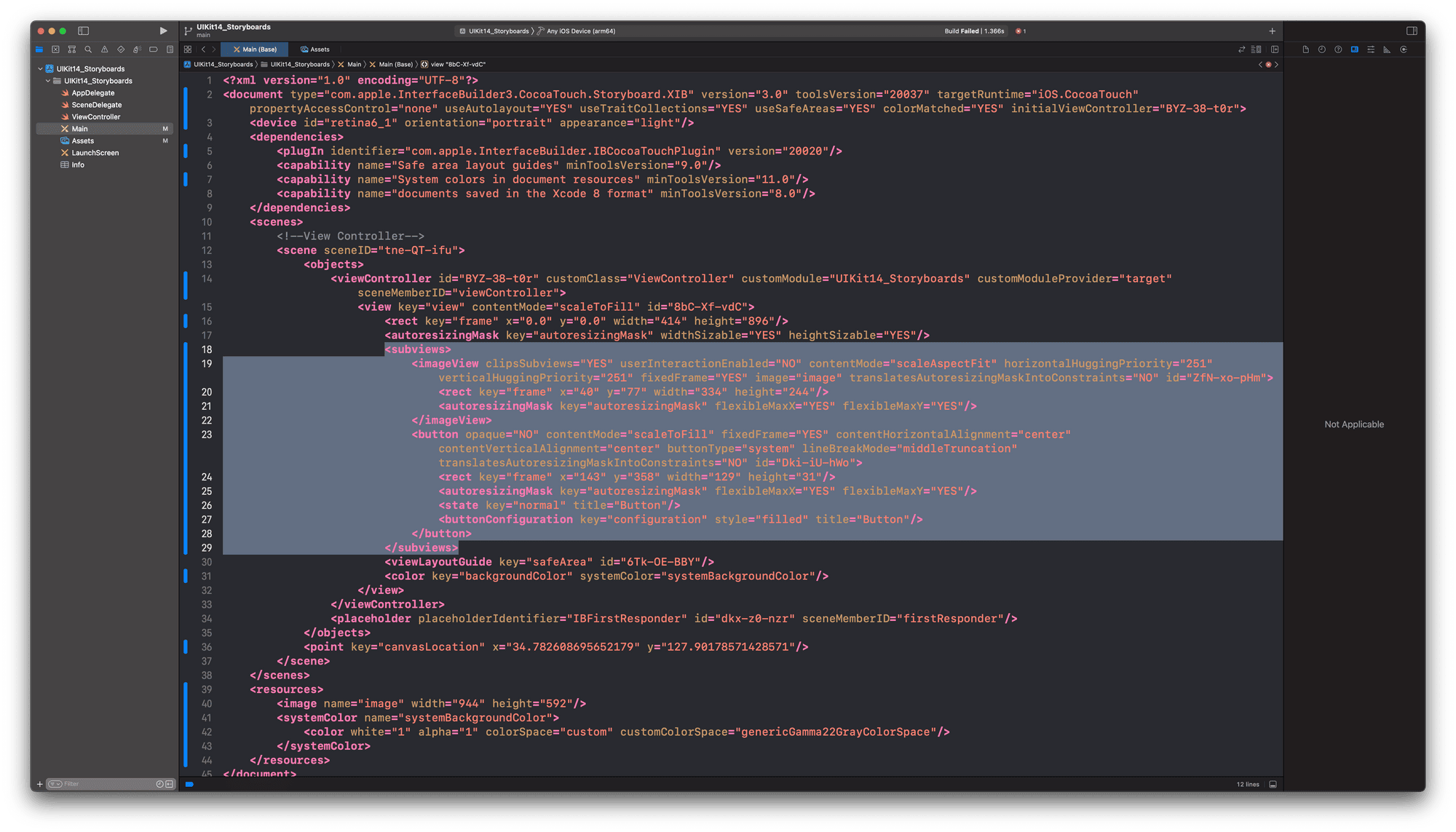This screenshot has height=832, width=1456.
Task: Click the source control branch icon
Action: (189, 31)
